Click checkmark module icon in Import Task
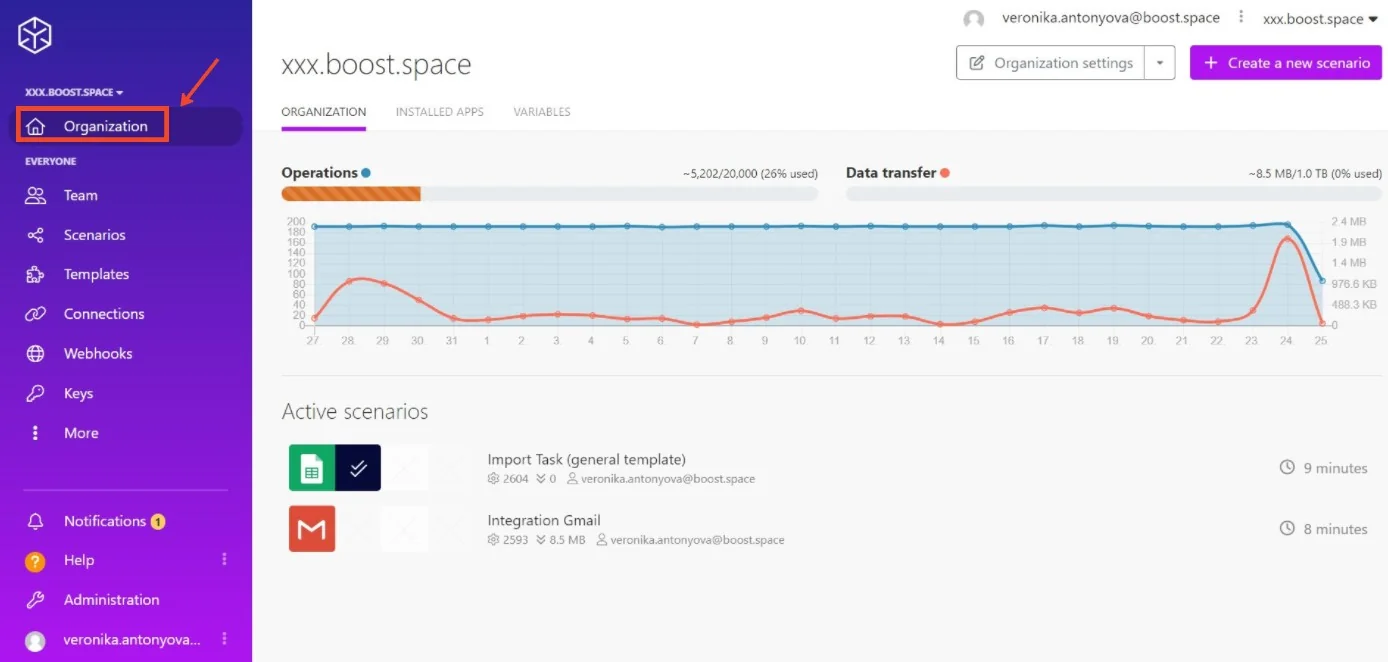Image resolution: width=1388 pixels, height=662 pixels. (x=358, y=468)
